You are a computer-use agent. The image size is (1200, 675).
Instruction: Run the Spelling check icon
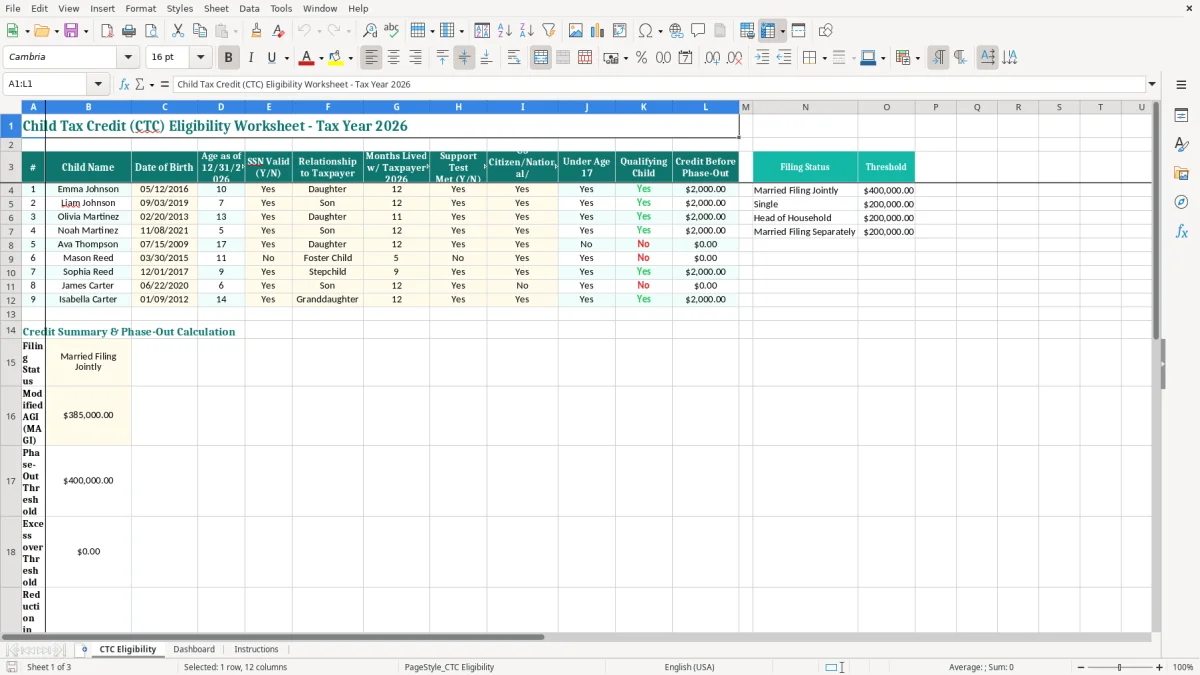click(391, 31)
